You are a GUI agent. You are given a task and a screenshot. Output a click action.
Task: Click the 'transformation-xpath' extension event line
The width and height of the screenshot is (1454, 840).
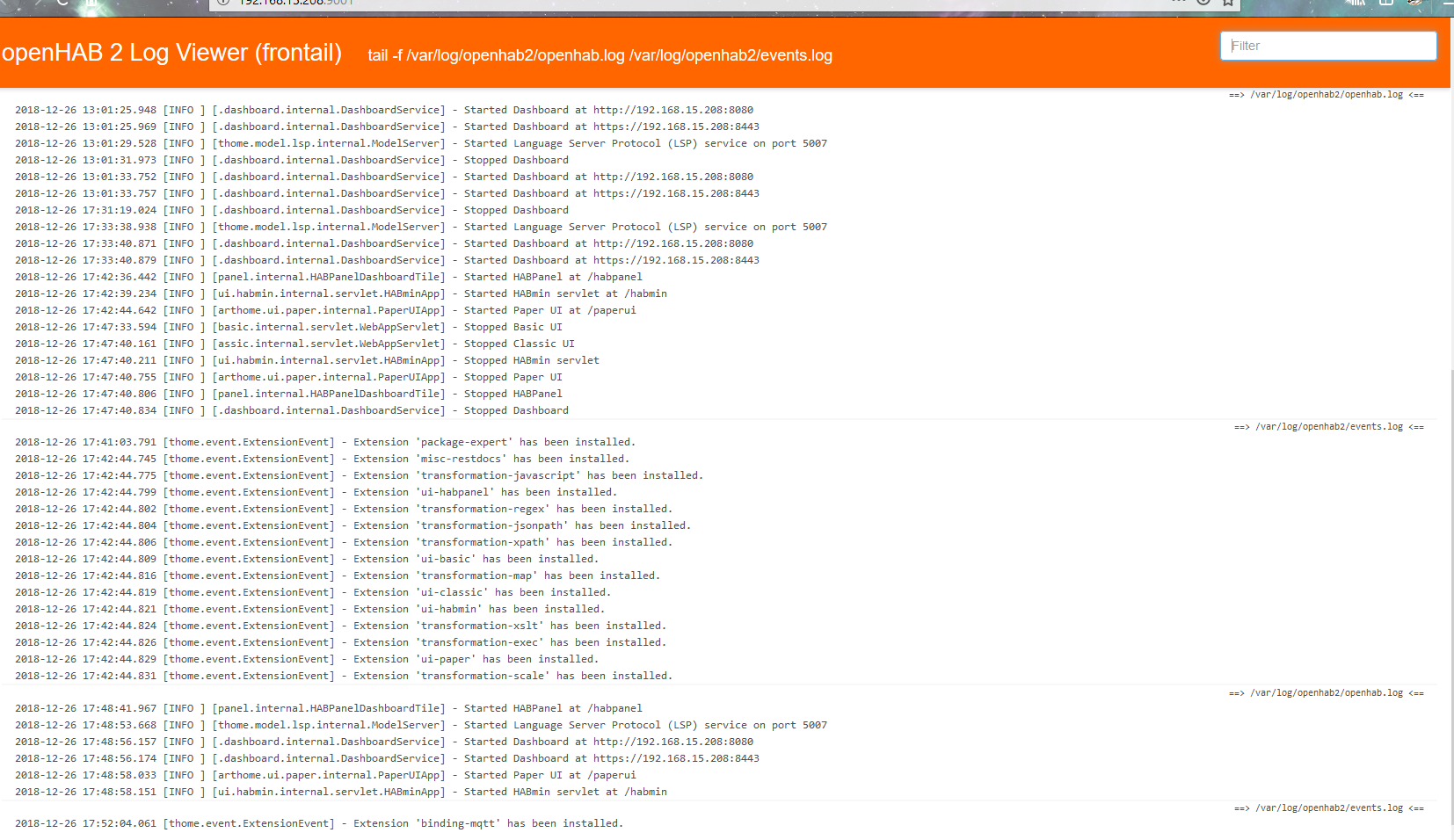click(x=344, y=542)
